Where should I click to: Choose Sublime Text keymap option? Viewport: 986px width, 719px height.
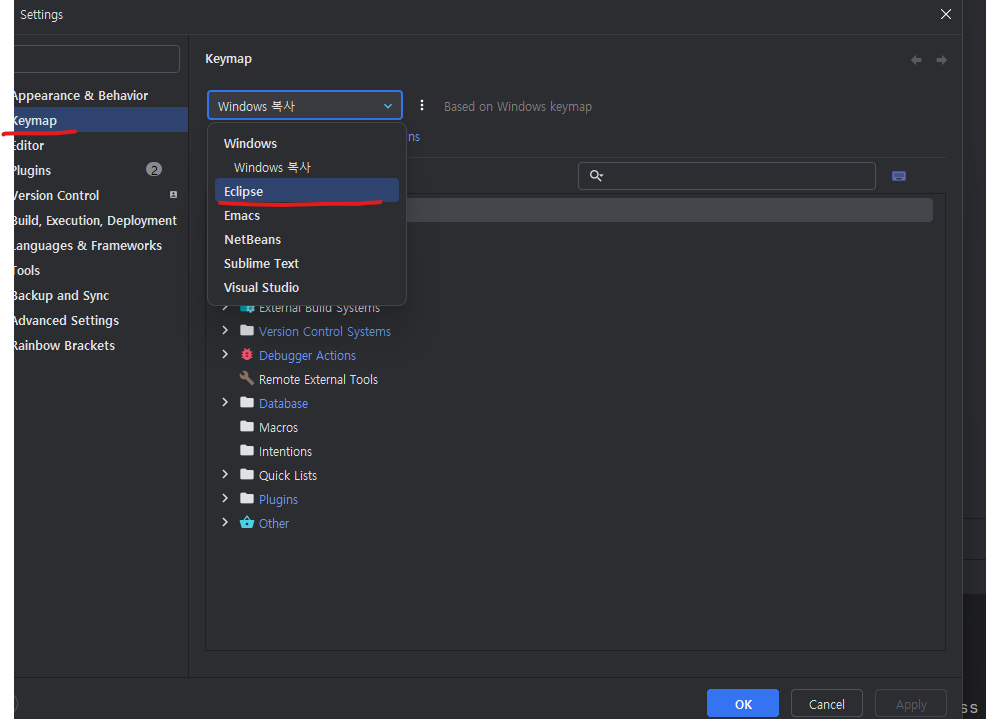pos(307,263)
